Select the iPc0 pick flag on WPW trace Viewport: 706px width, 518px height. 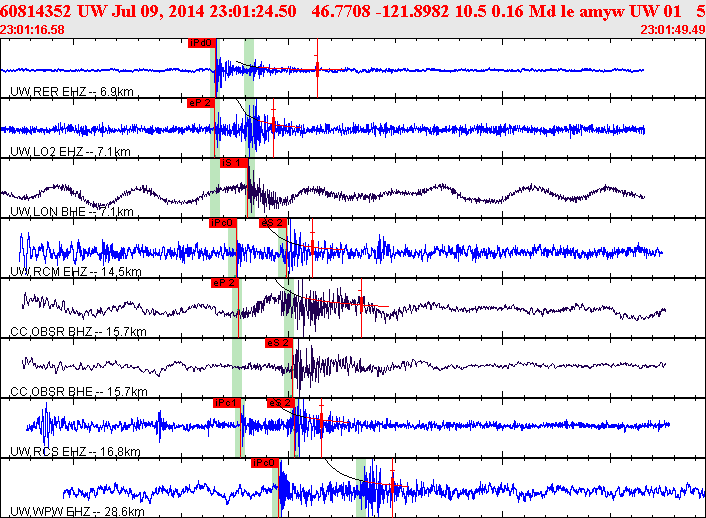tap(265, 463)
